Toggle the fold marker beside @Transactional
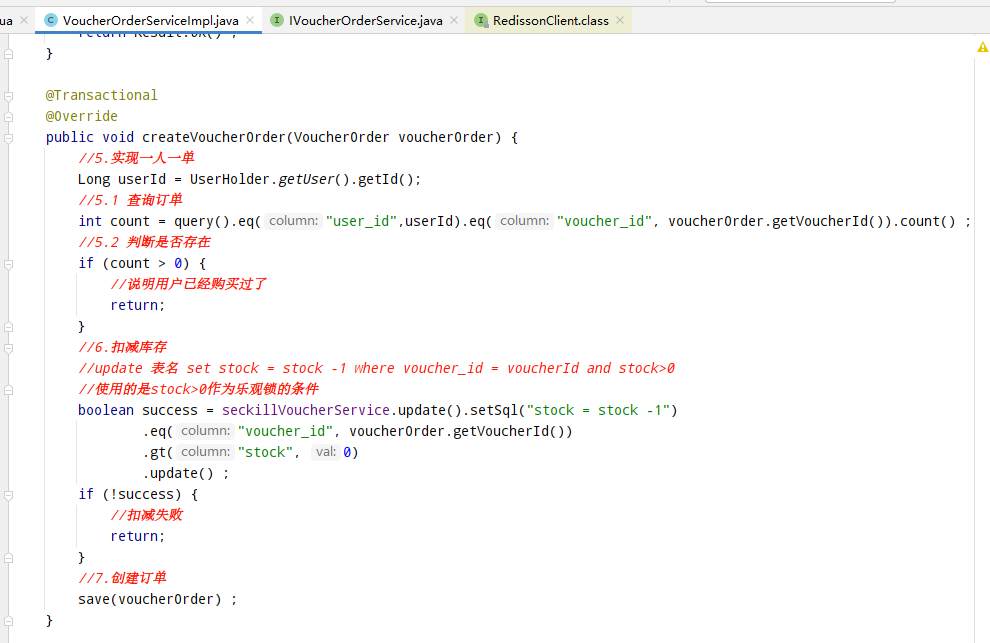The image size is (990, 643). point(8,96)
